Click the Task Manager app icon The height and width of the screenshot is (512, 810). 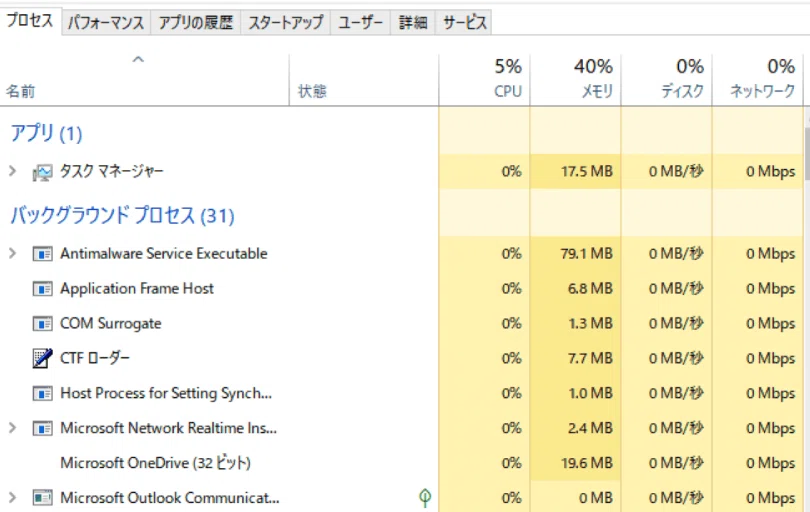click(42, 172)
